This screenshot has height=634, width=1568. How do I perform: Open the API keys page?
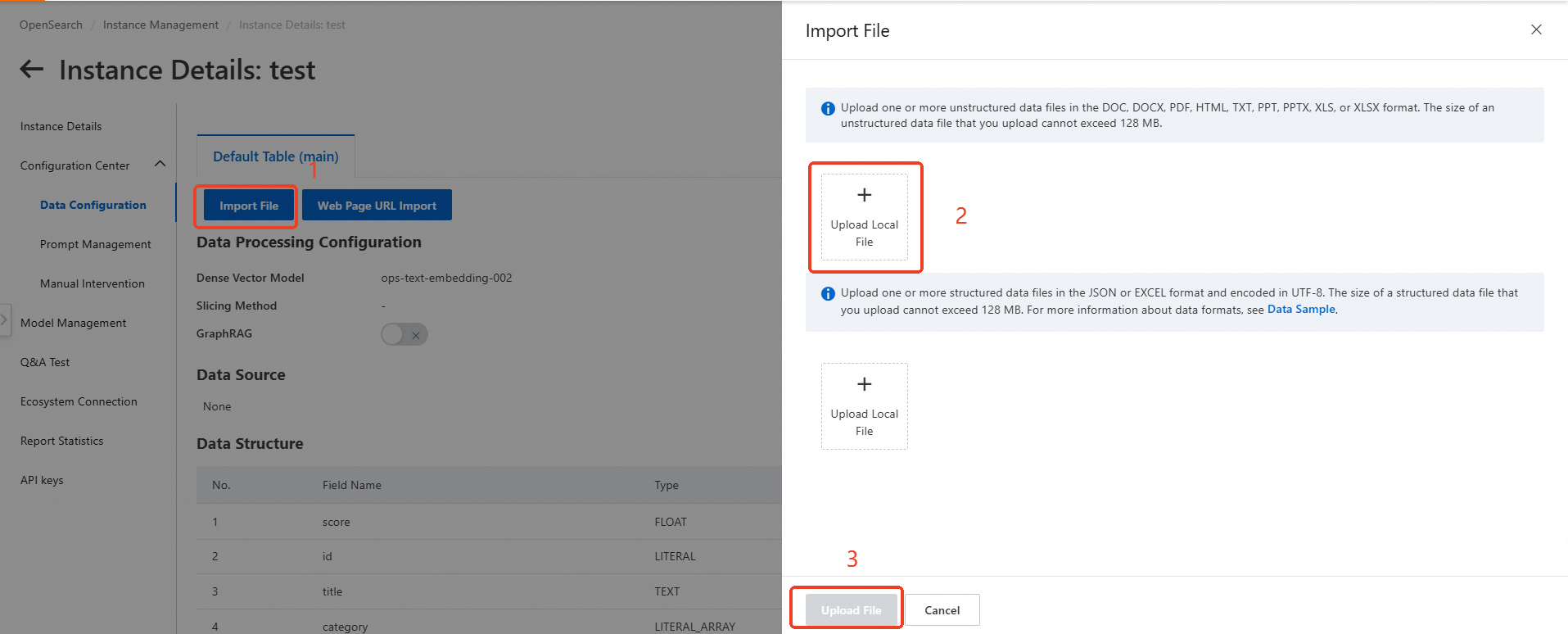pos(42,480)
